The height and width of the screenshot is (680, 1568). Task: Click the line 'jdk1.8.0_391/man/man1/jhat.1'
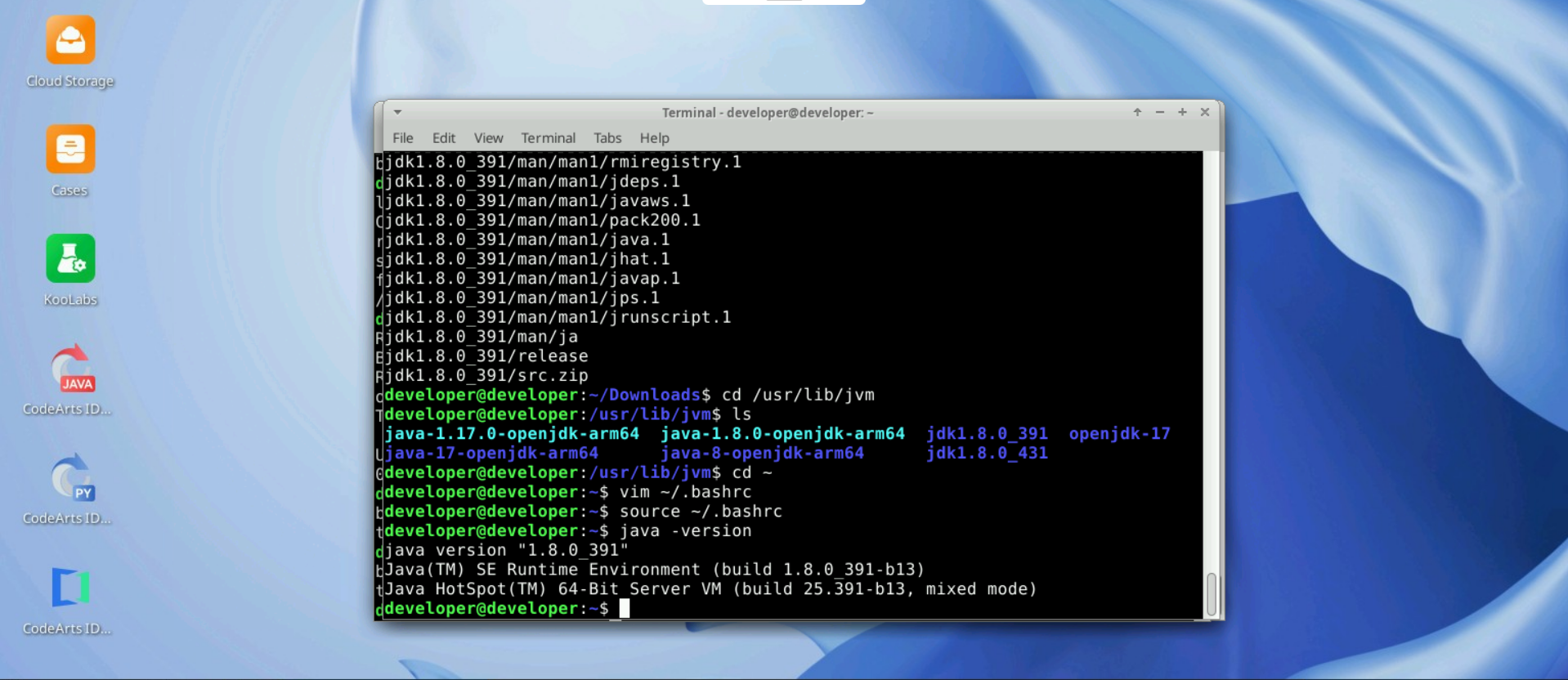527,259
